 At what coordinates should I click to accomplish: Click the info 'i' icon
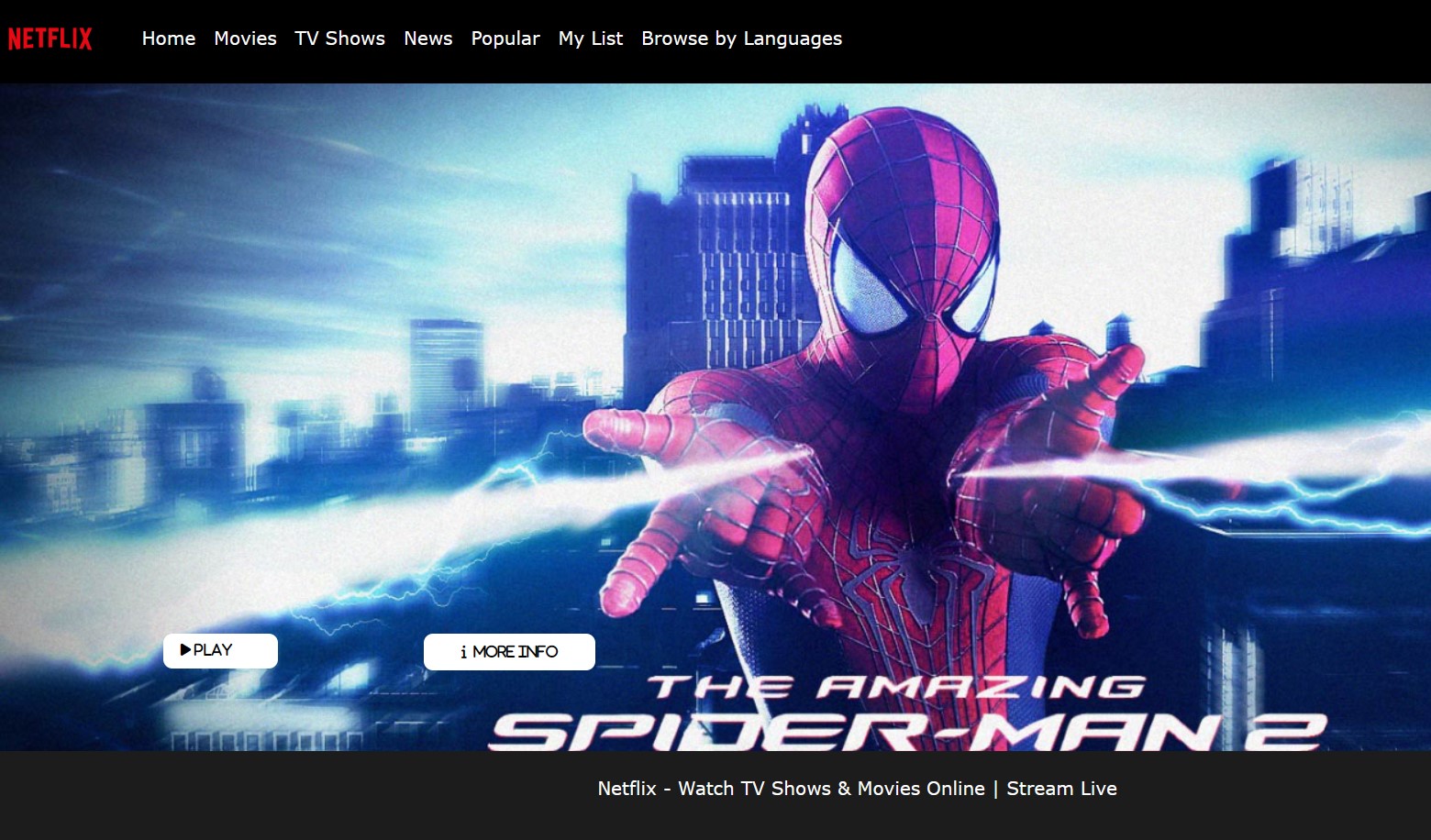tap(463, 652)
